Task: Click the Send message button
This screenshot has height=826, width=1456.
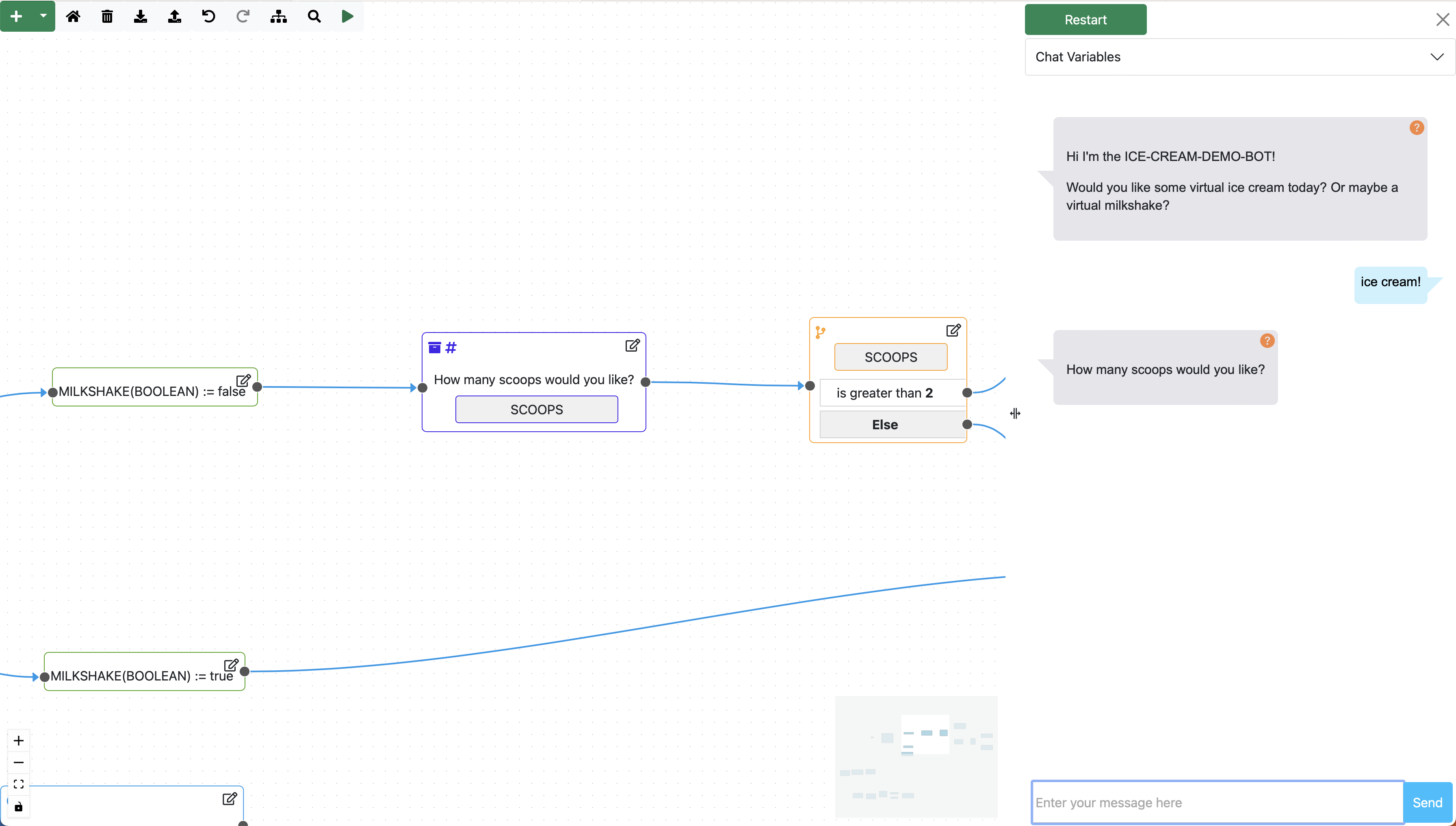Action: [1426, 802]
